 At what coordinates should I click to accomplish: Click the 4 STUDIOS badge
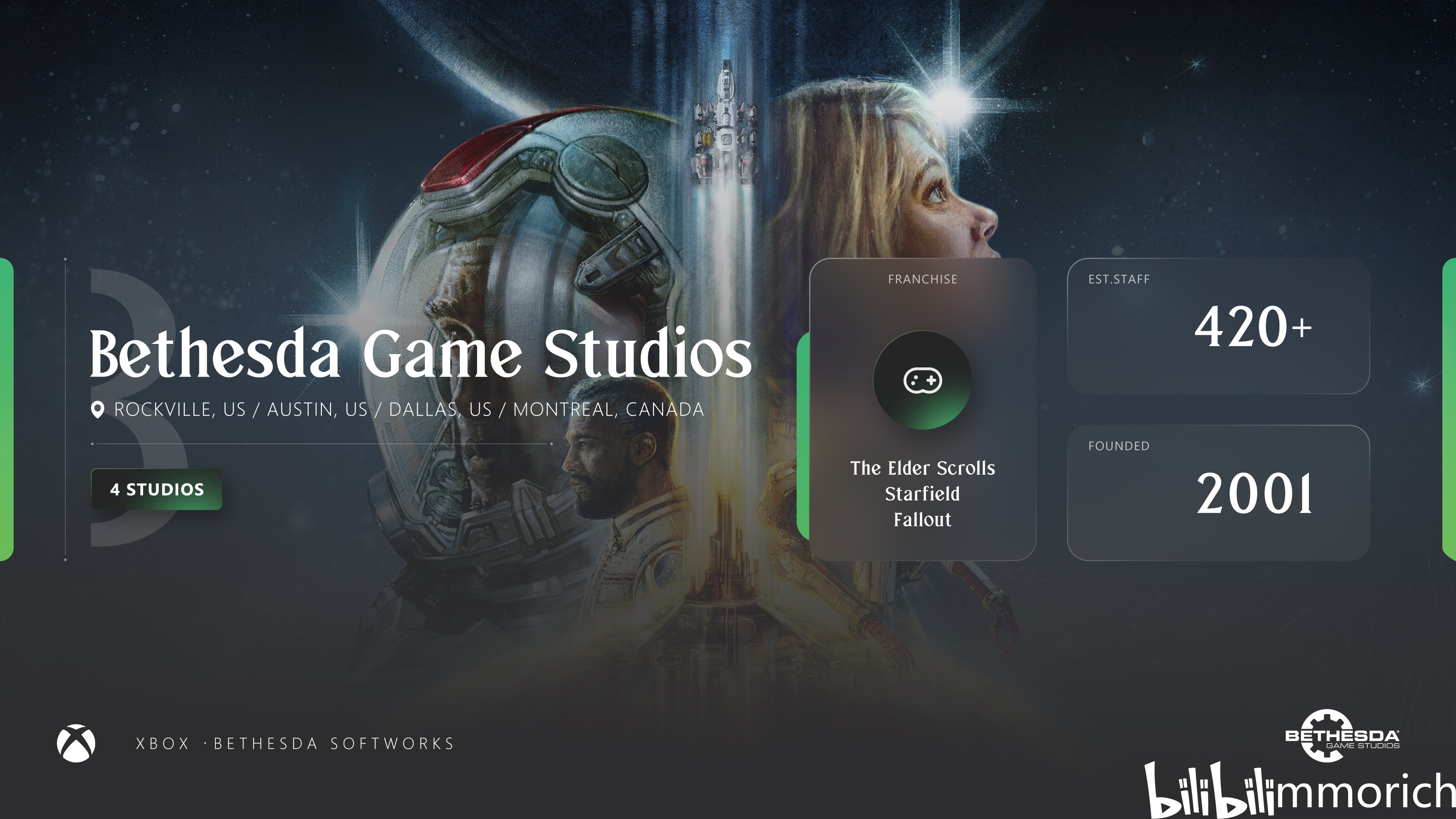[157, 490]
